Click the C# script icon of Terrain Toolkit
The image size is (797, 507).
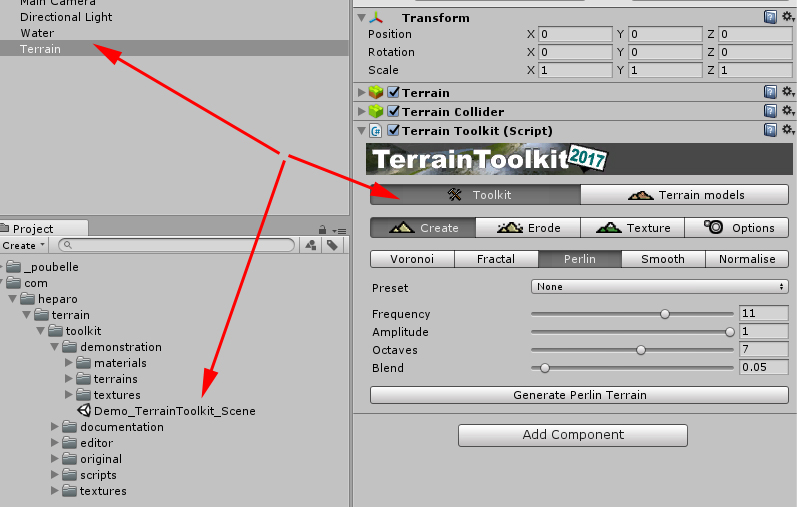tap(376, 131)
